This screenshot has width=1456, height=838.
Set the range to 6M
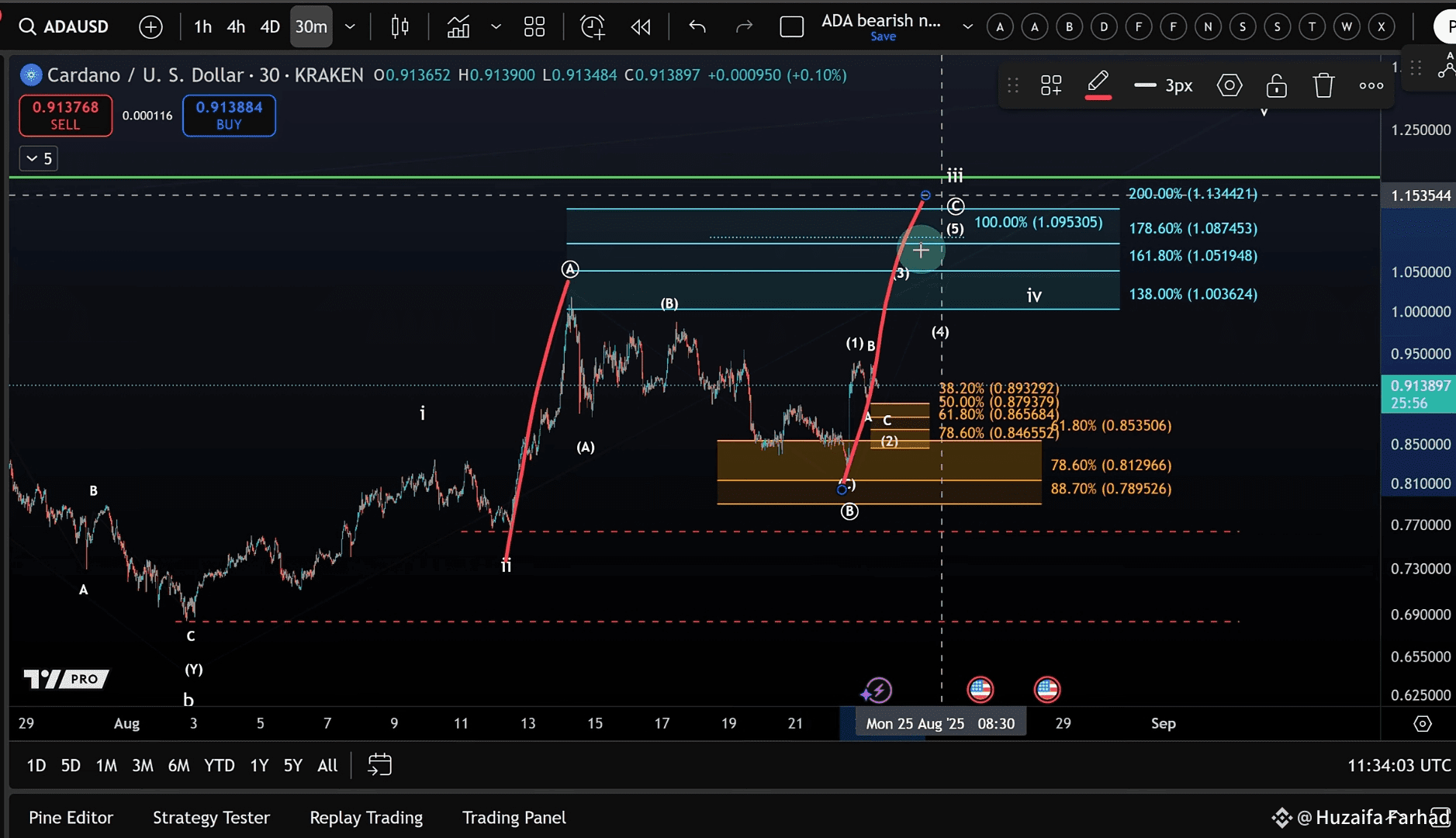coord(178,766)
